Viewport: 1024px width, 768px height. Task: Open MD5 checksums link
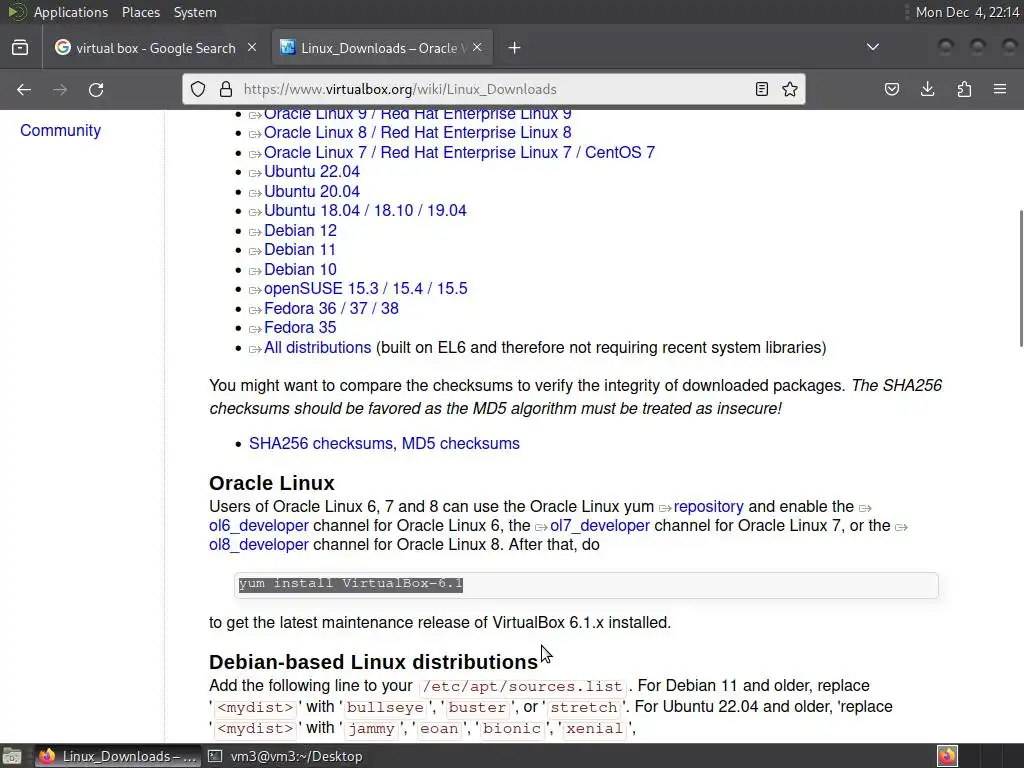coord(460,443)
